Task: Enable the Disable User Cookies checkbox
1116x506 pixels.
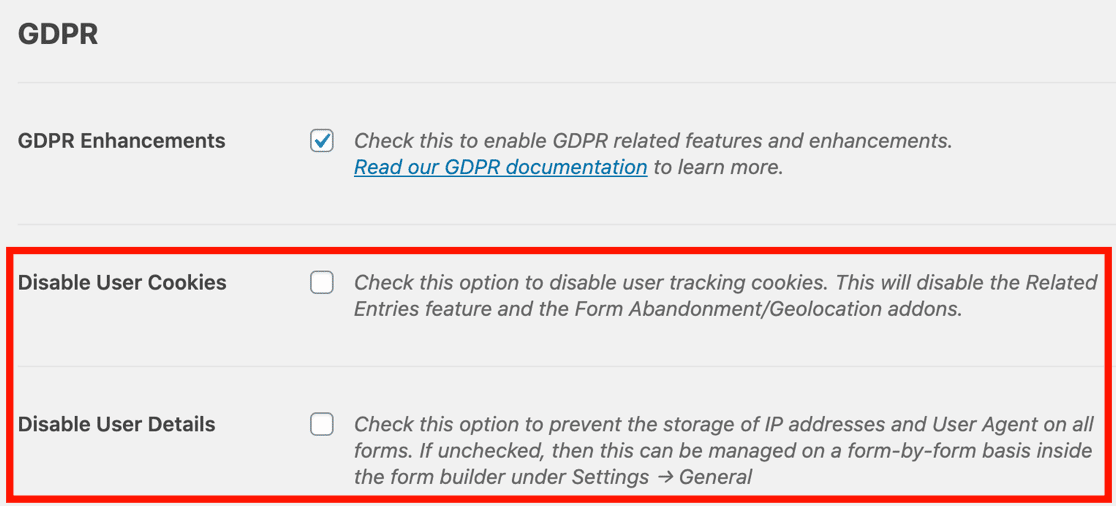Action: [322, 283]
